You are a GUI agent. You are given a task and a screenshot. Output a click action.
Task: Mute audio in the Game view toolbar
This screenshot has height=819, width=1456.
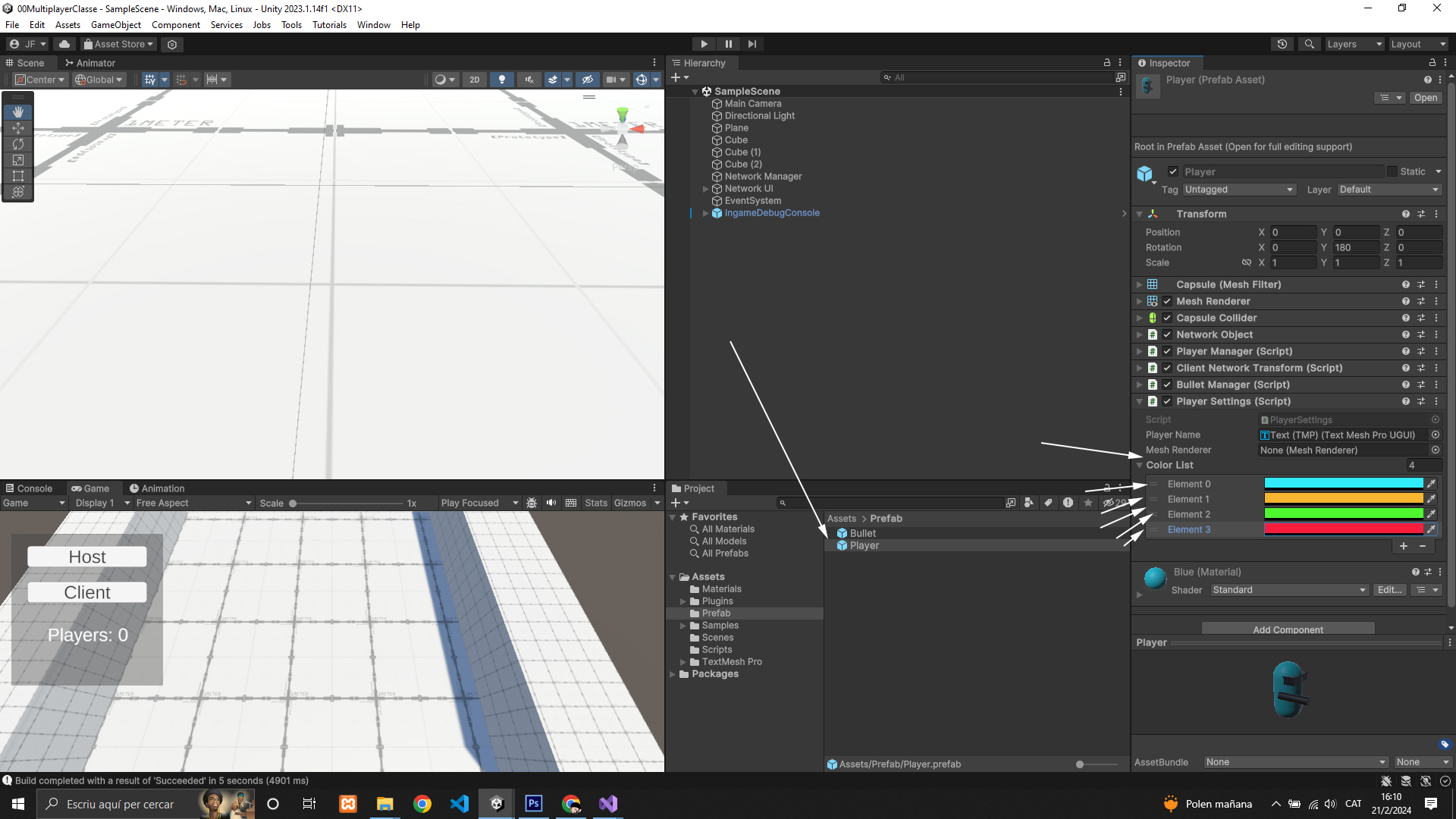tap(551, 503)
